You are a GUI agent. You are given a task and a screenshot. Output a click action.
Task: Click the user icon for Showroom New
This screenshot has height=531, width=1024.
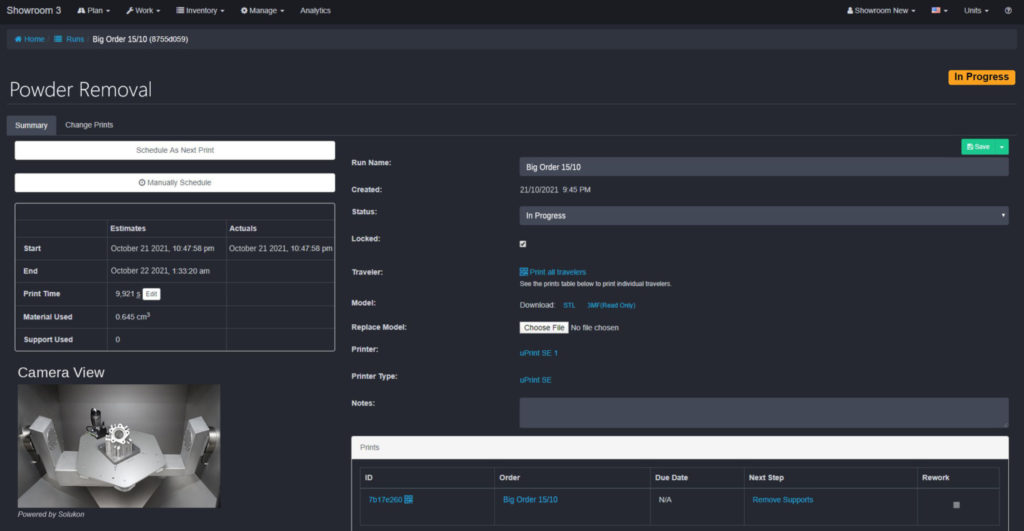click(850, 11)
